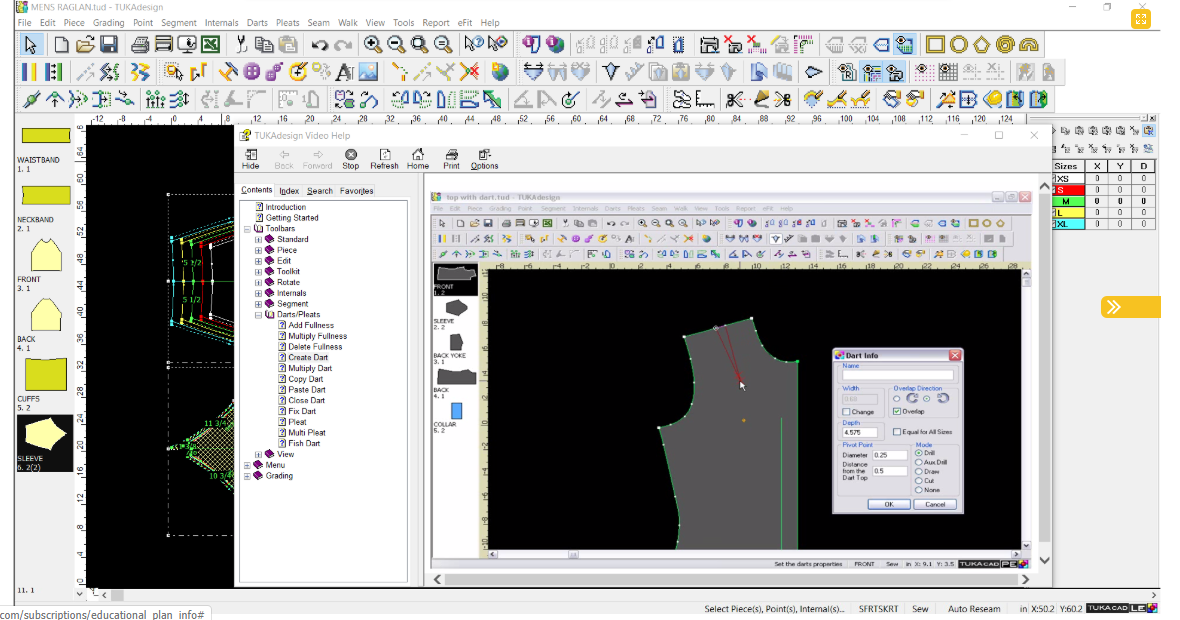Expand the Grading help book

[247, 476]
